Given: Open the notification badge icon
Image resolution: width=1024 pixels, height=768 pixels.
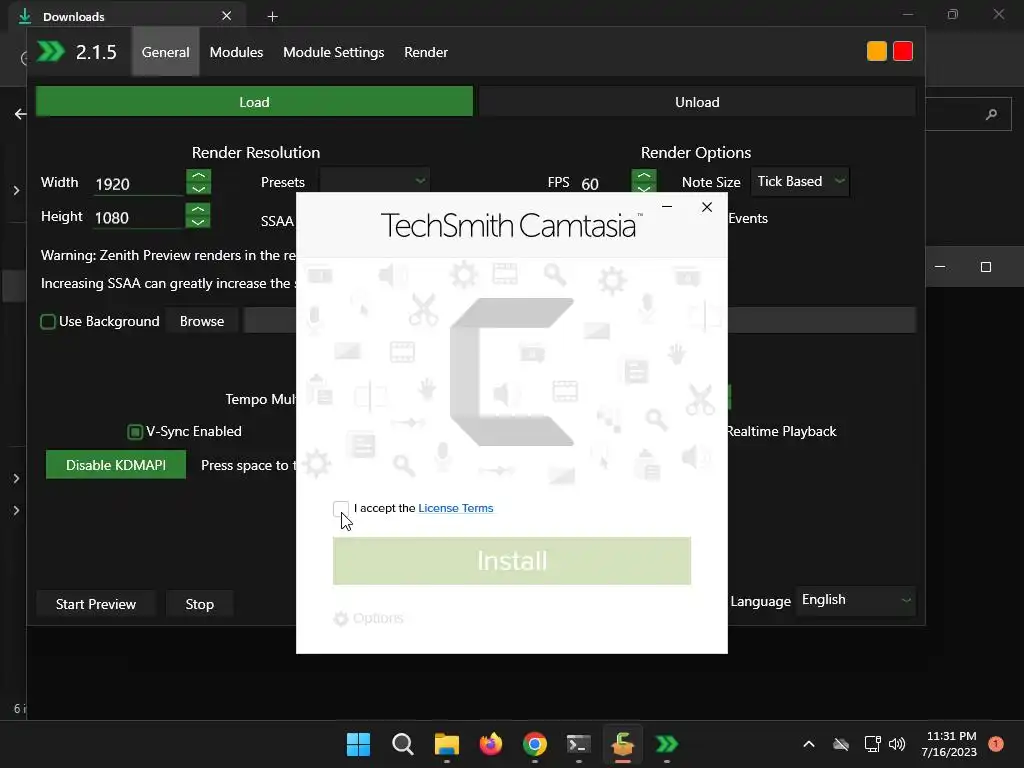Looking at the screenshot, I should [x=996, y=744].
